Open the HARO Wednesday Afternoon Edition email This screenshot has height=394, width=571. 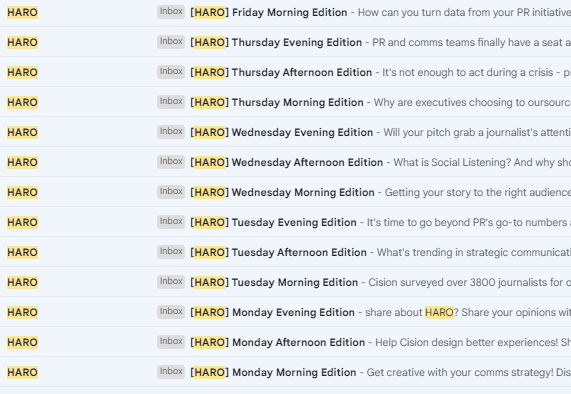point(286,162)
